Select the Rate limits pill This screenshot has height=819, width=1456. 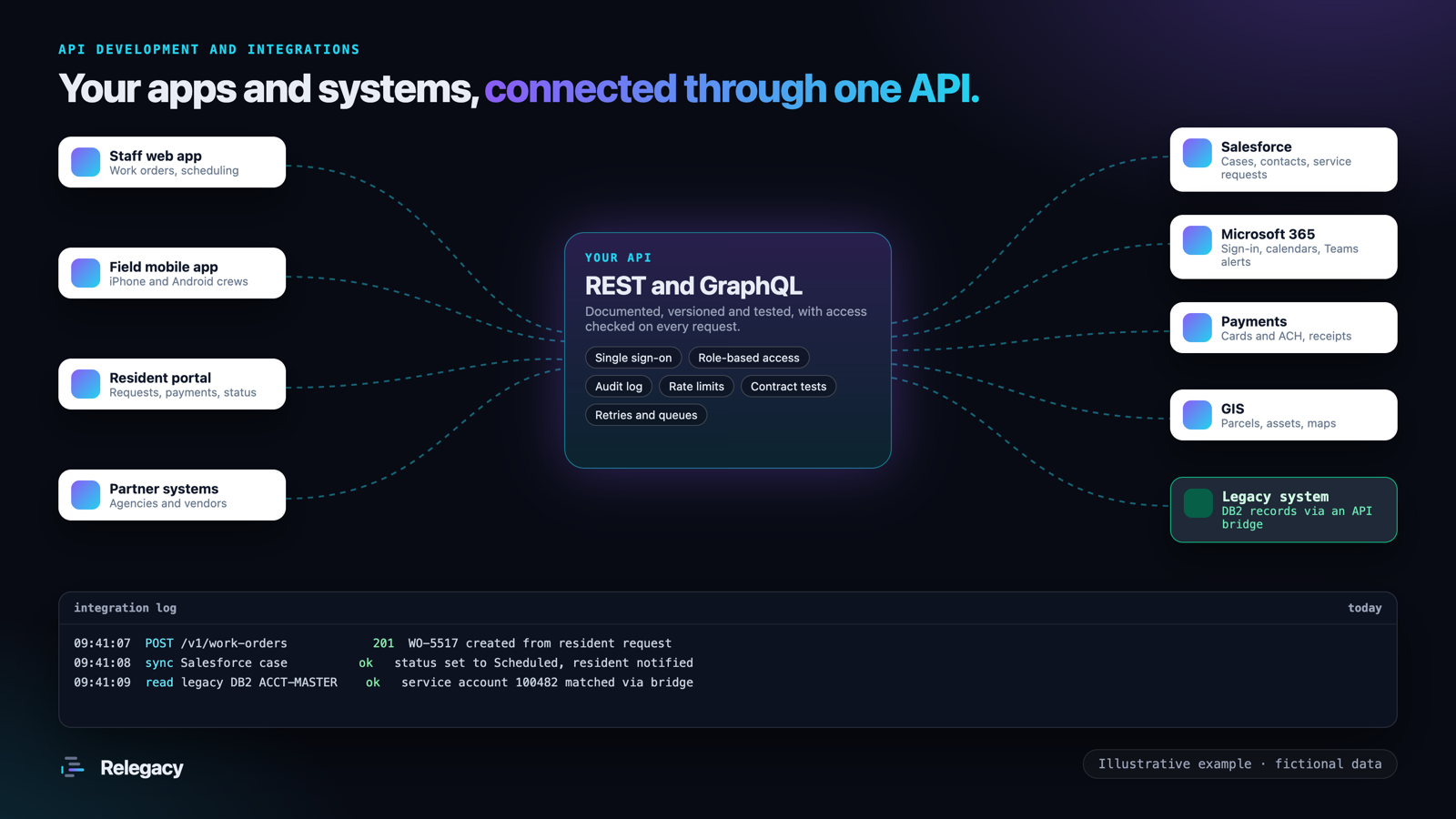click(x=696, y=387)
